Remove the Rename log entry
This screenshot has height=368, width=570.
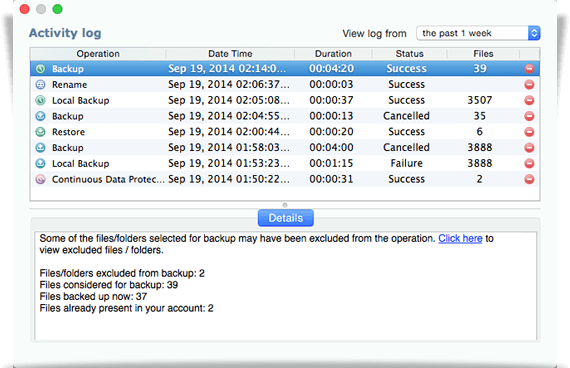point(529,85)
